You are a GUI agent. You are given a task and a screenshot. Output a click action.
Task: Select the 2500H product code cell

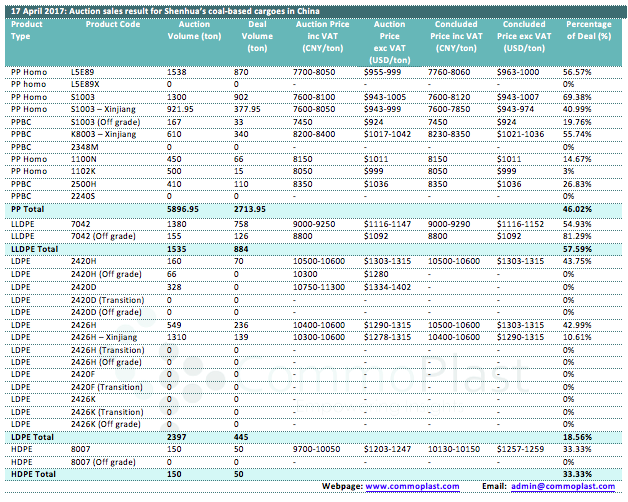[86, 184]
